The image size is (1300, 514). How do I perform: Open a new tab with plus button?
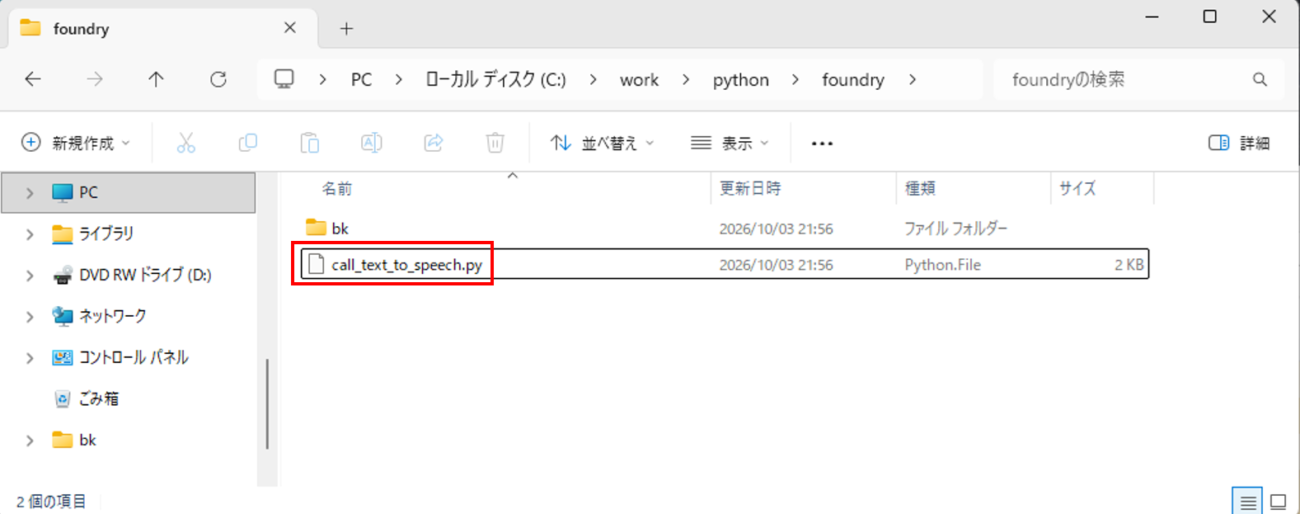pos(346,29)
